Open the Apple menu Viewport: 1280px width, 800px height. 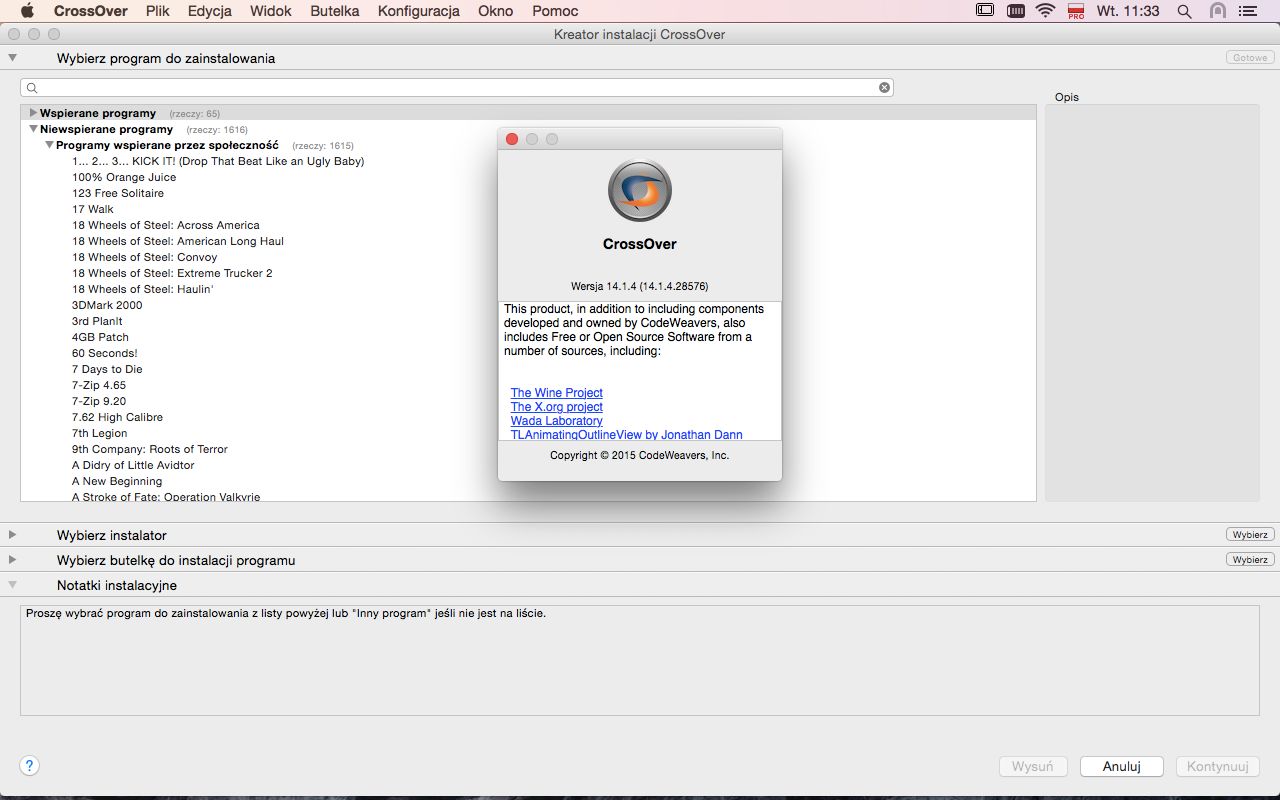tap(27, 11)
